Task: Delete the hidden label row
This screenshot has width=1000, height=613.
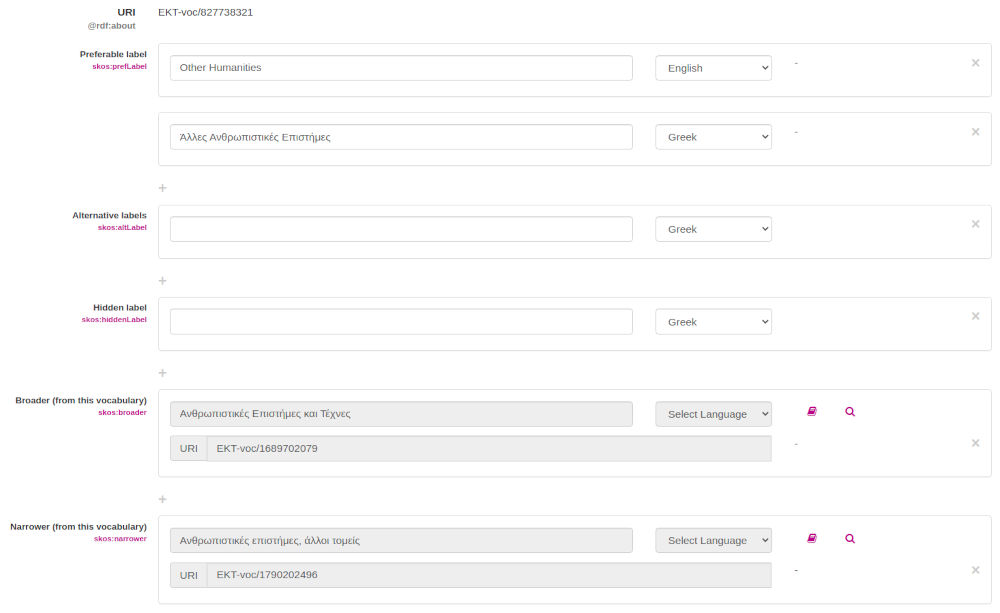Action: (x=975, y=316)
